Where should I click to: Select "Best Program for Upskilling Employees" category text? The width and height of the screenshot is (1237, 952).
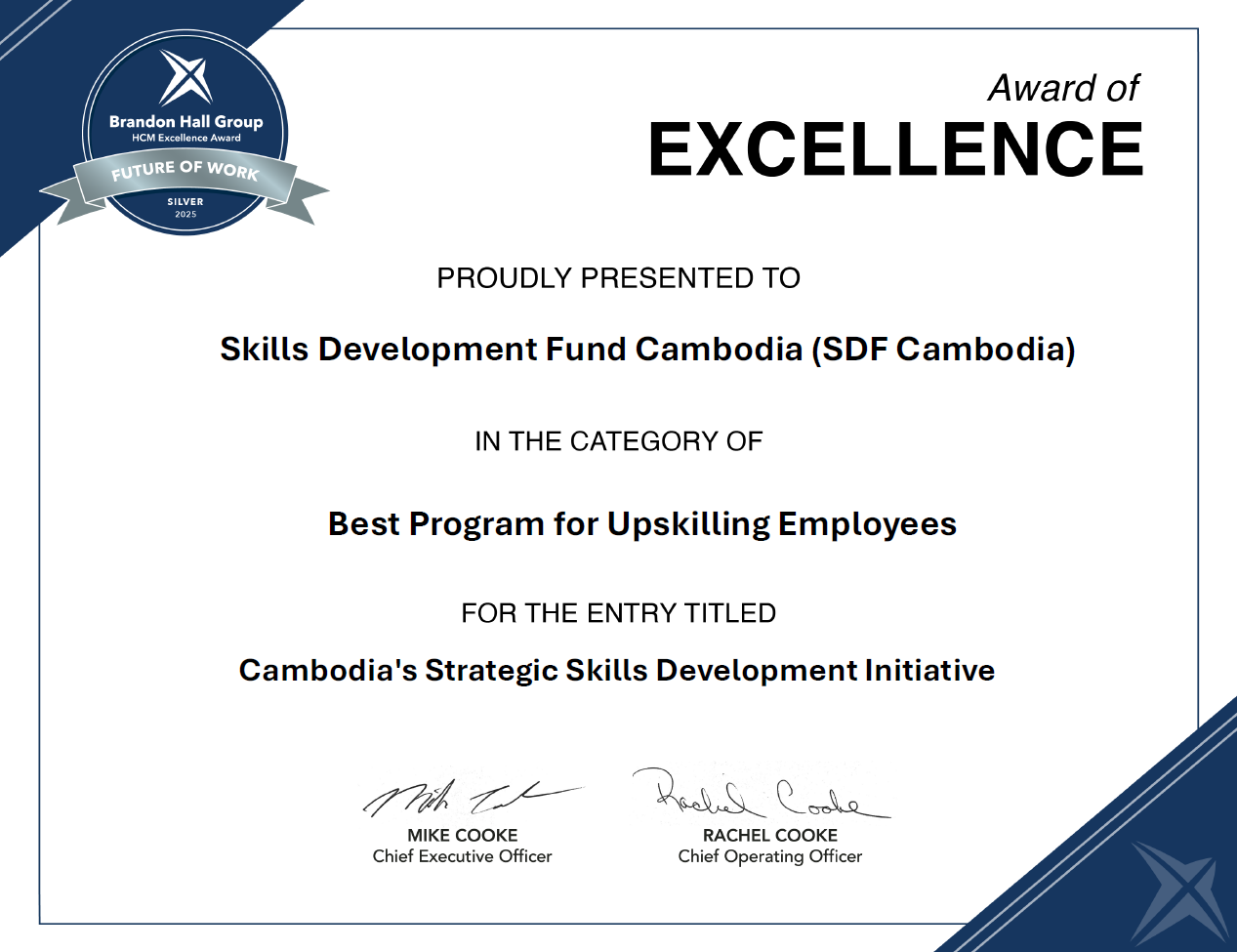tap(642, 524)
